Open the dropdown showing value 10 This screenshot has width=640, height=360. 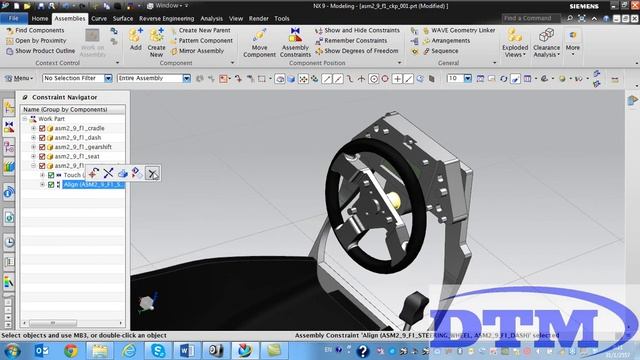pyautogui.click(x=468, y=78)
